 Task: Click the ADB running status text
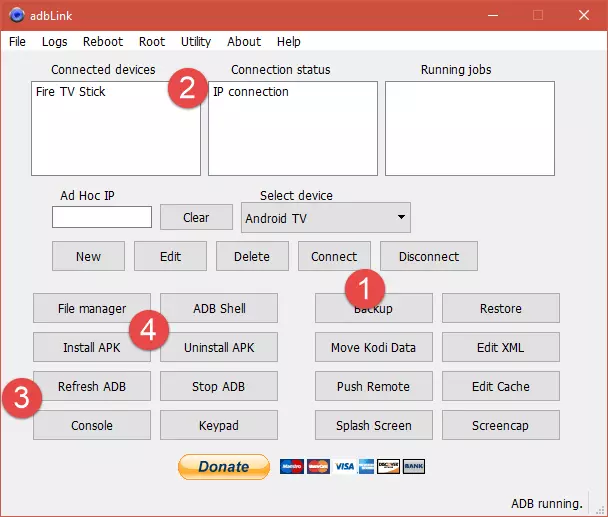pos(547,503)
